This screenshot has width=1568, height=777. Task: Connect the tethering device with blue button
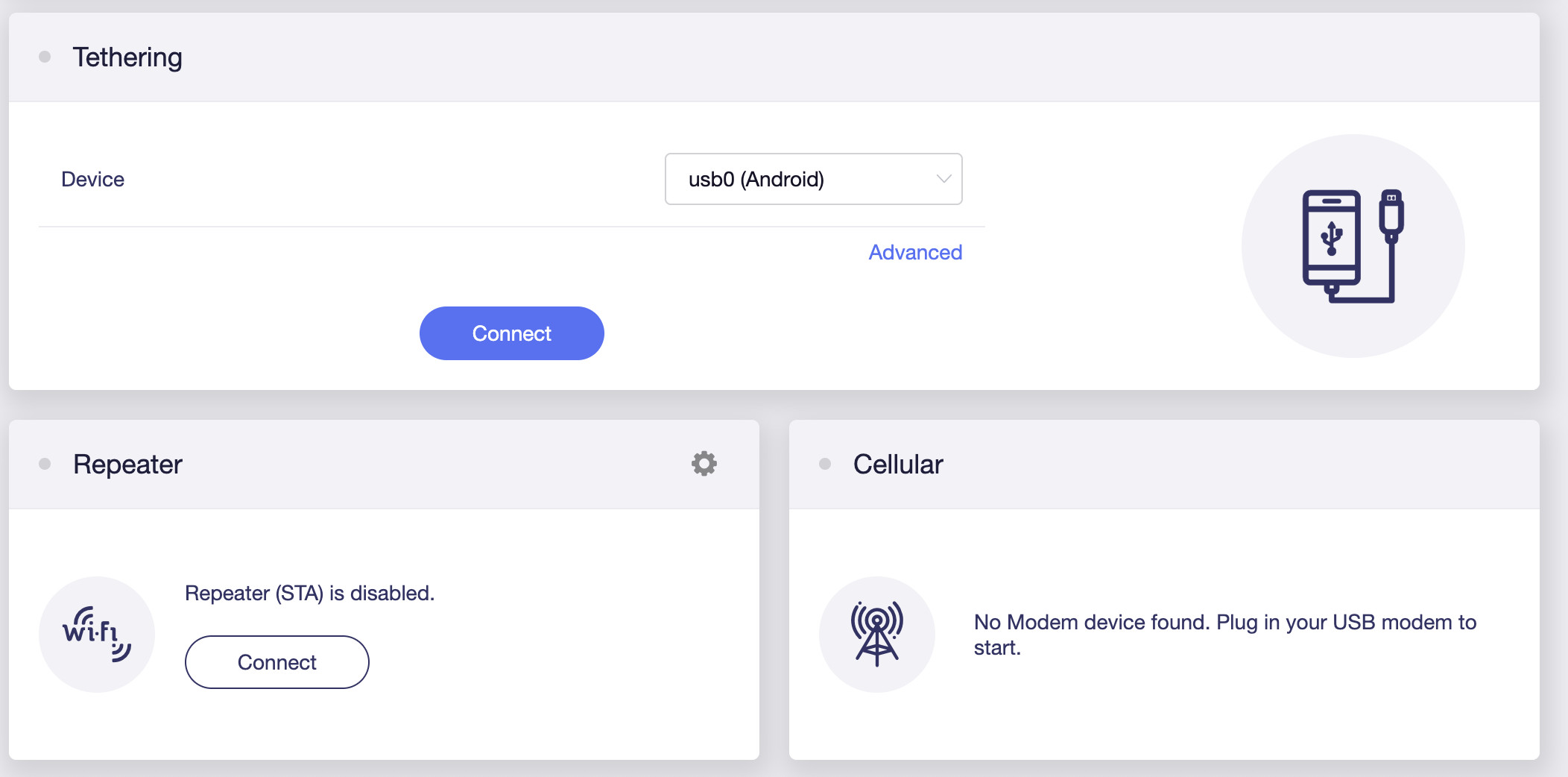[512, 333]
